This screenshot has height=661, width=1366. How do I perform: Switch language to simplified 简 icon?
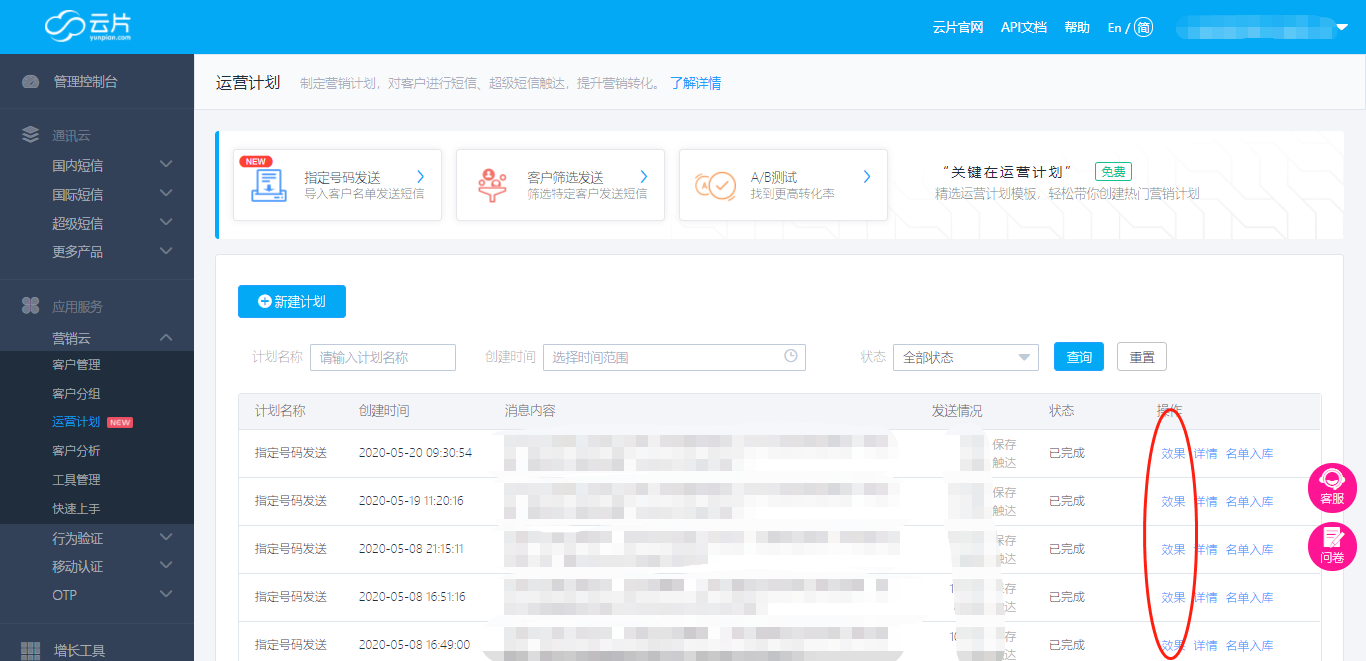pos(1143,27)
